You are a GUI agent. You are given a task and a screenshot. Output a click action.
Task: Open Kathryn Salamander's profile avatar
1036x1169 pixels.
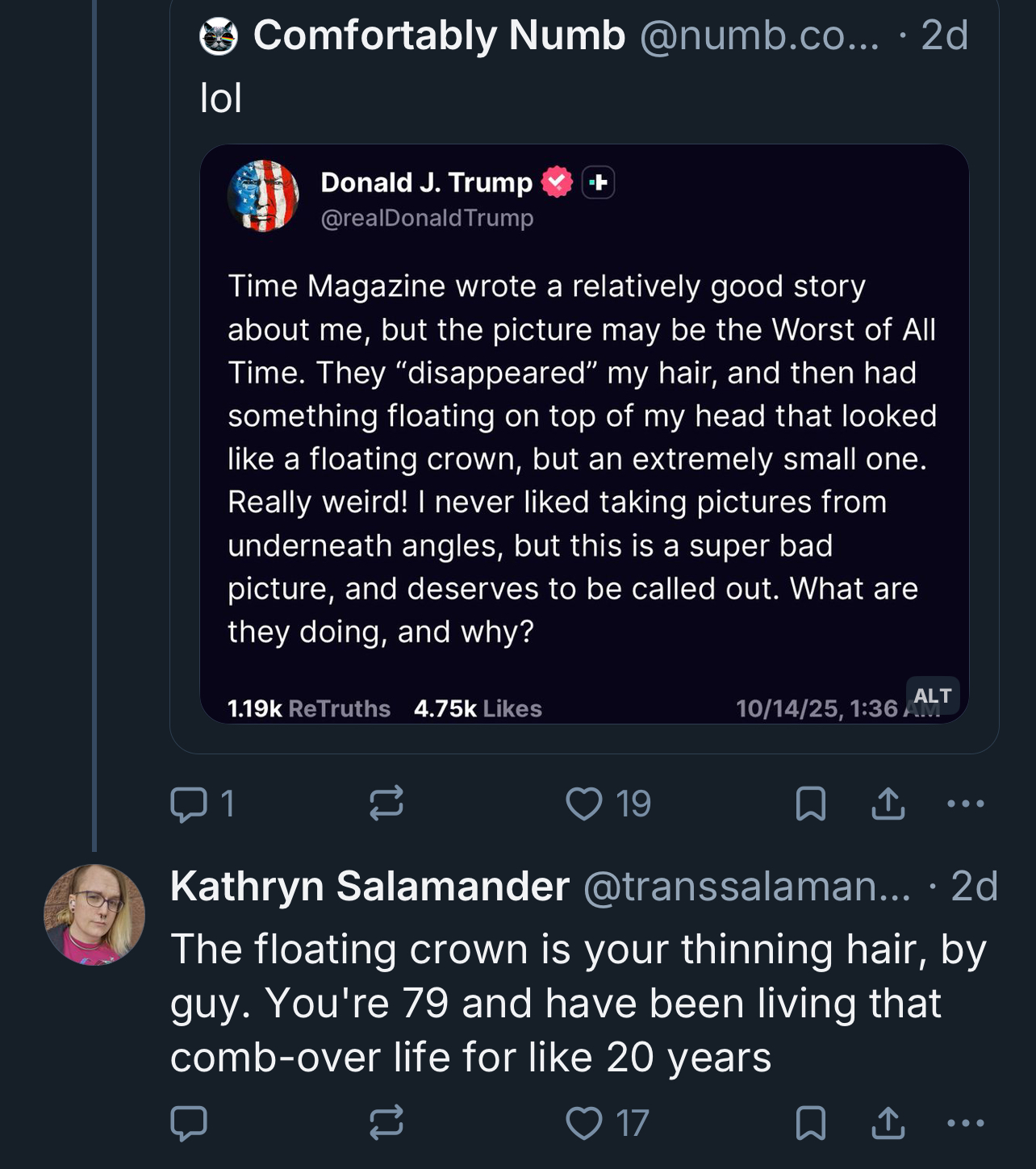point(94,915)
